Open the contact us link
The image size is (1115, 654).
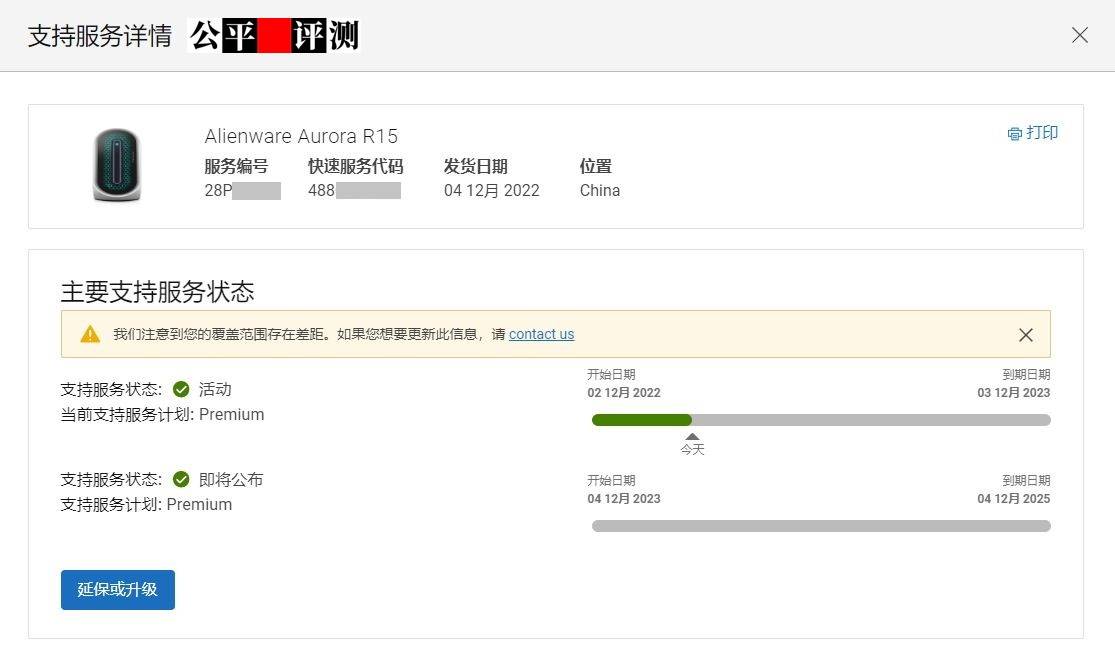coord(541,334)
